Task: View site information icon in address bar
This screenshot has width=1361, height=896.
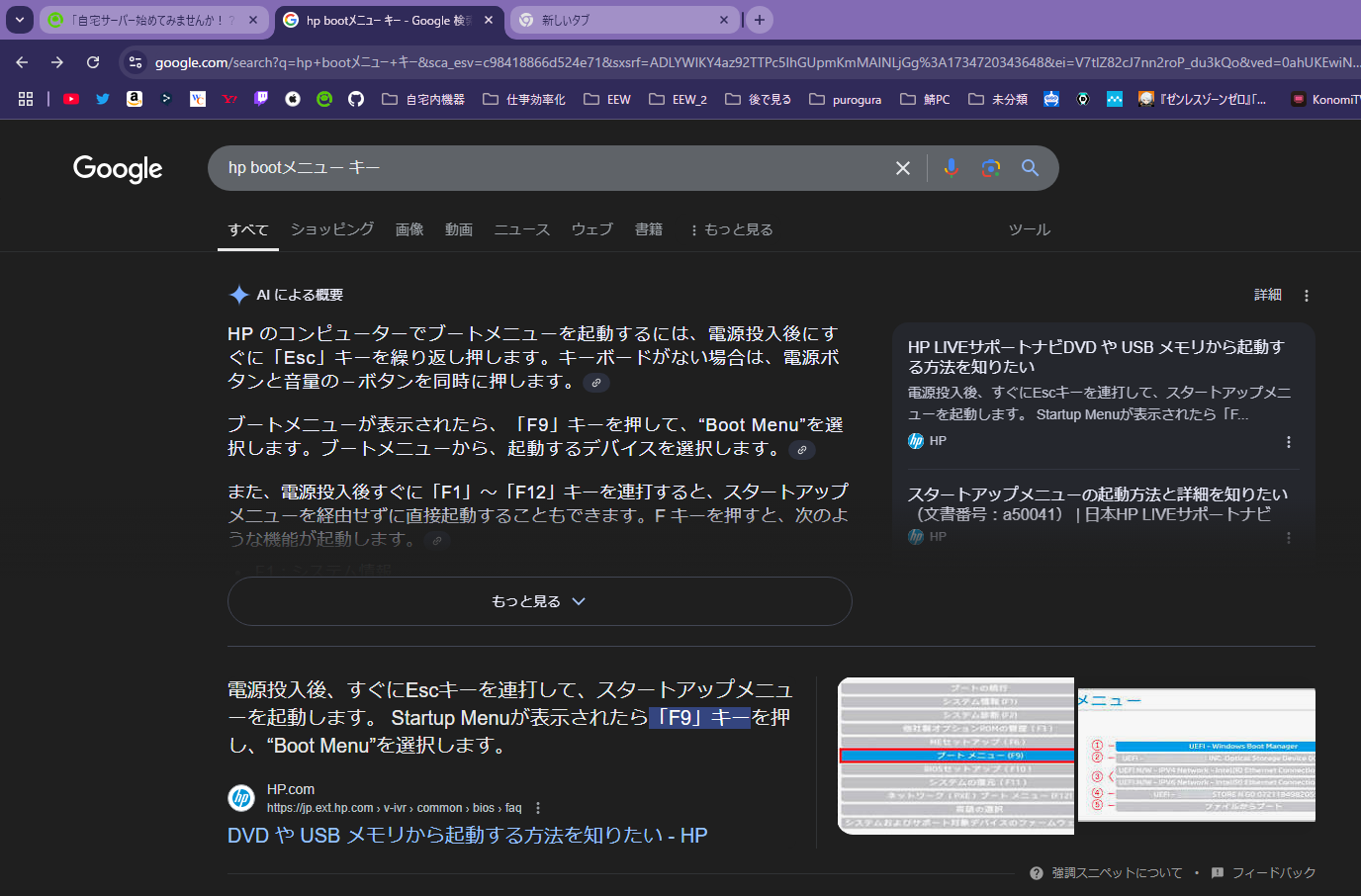Action: [136, 62]
